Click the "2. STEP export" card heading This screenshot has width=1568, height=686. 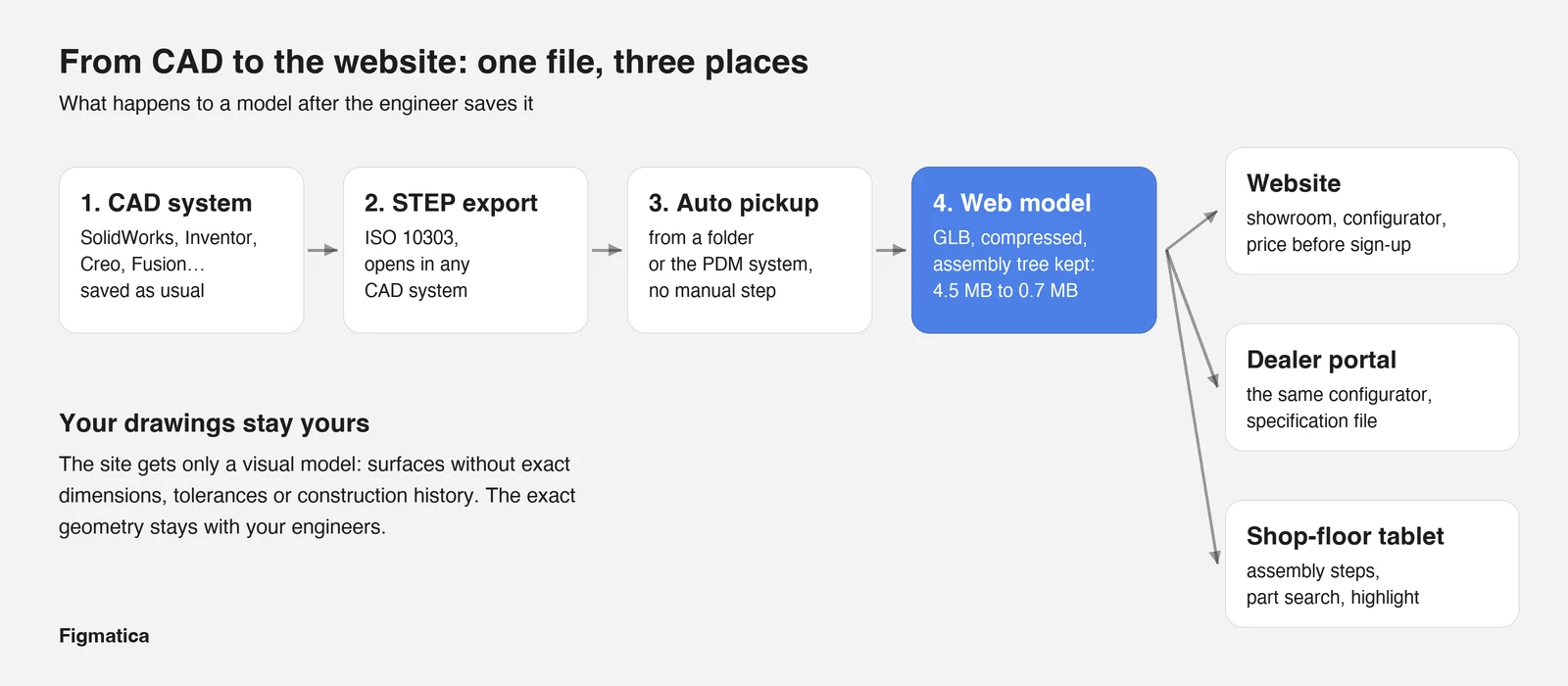(451, 203)
